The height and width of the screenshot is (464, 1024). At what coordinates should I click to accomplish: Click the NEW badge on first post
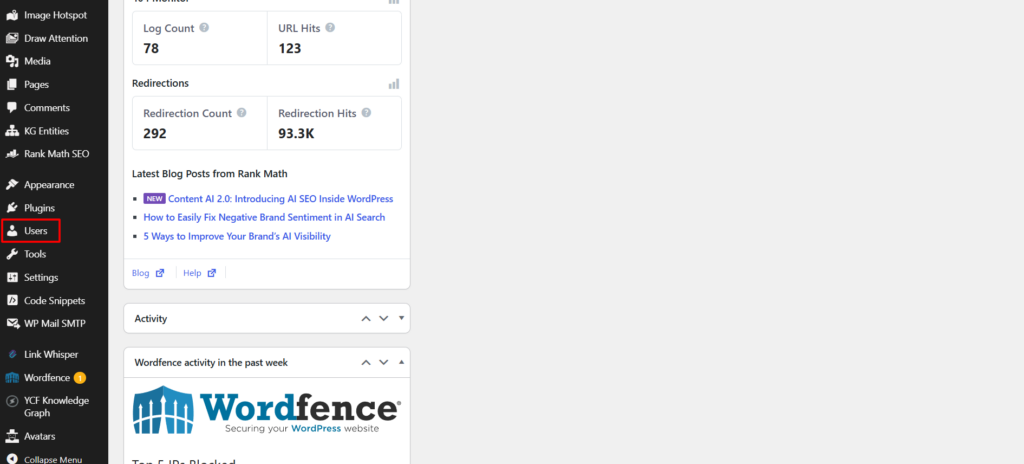[x=155, y=199]
